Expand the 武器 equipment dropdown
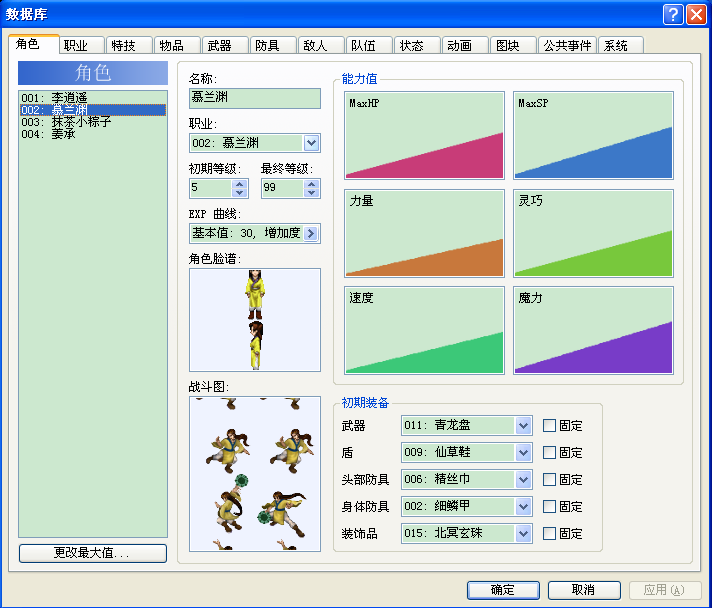 pos(523,425)
